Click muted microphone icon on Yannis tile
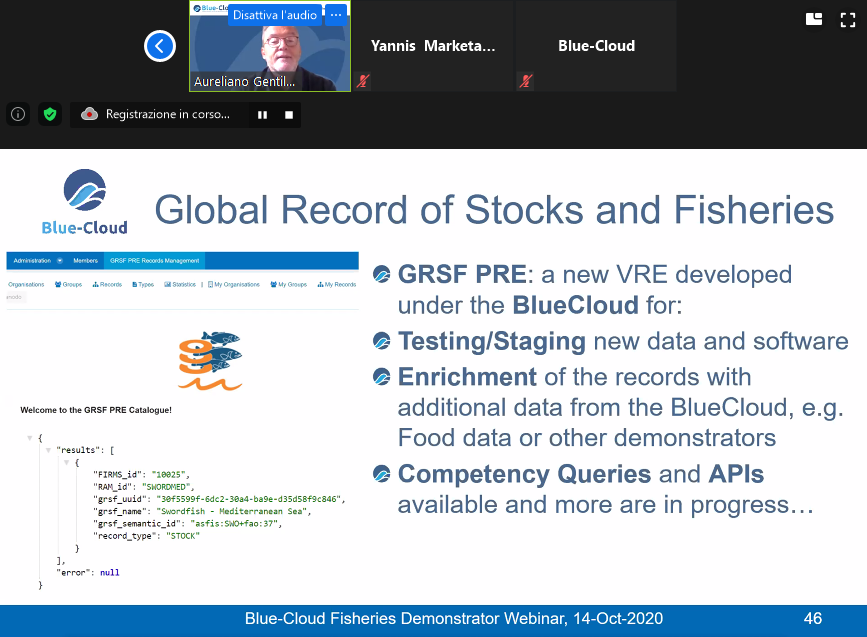This screenshot has height=637, width=867. coord(363,81)
